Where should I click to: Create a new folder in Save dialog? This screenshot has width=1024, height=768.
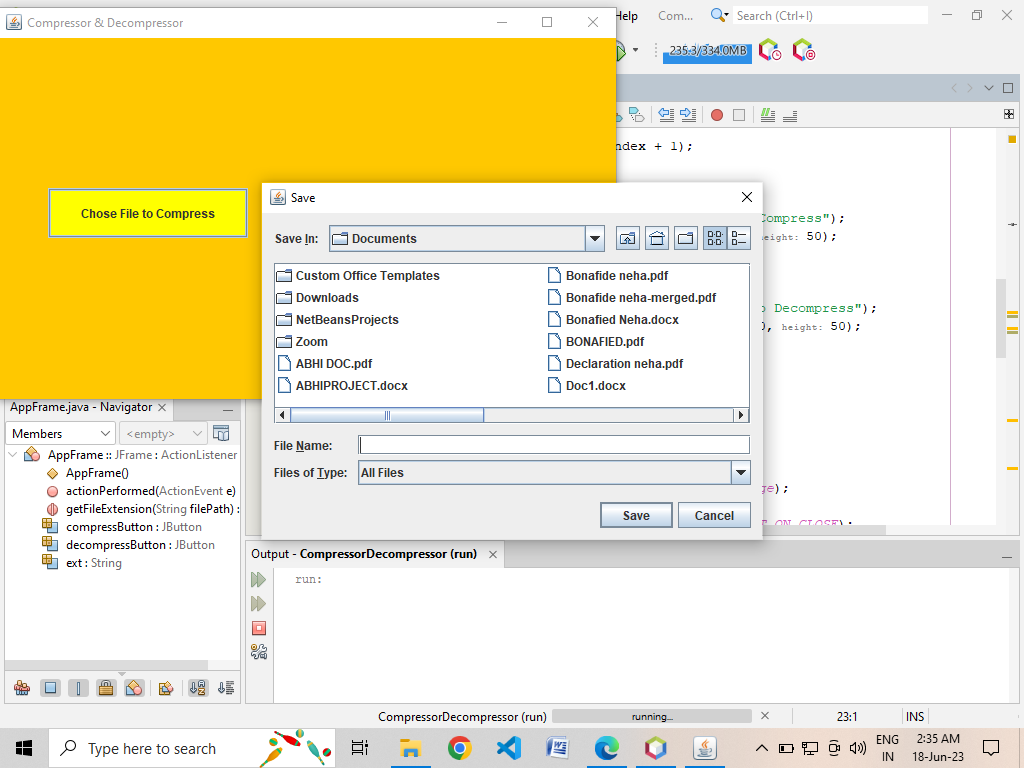click(686, 238)
